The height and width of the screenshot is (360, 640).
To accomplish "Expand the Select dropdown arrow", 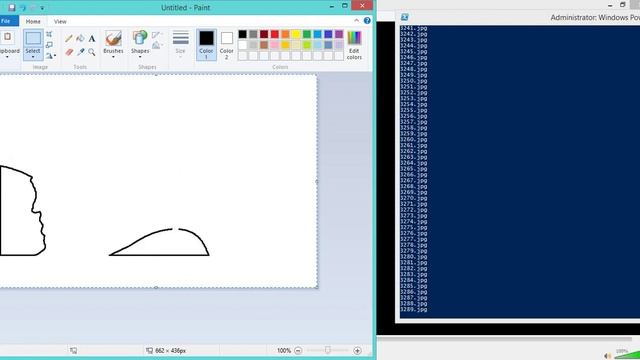I will coord(33,57).
